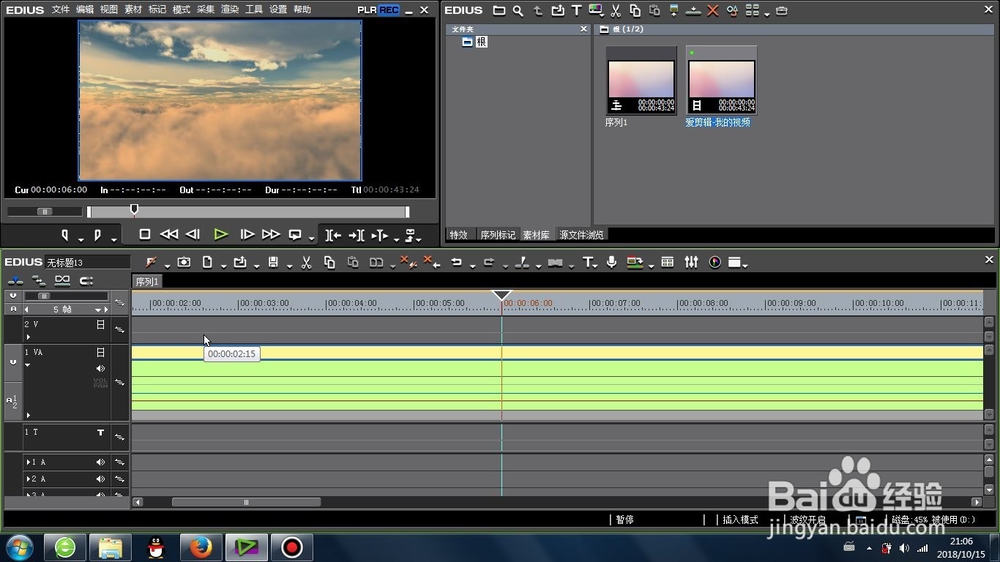Toggle insert/overwrite mode icon above tracks

[x=15, y=281]
